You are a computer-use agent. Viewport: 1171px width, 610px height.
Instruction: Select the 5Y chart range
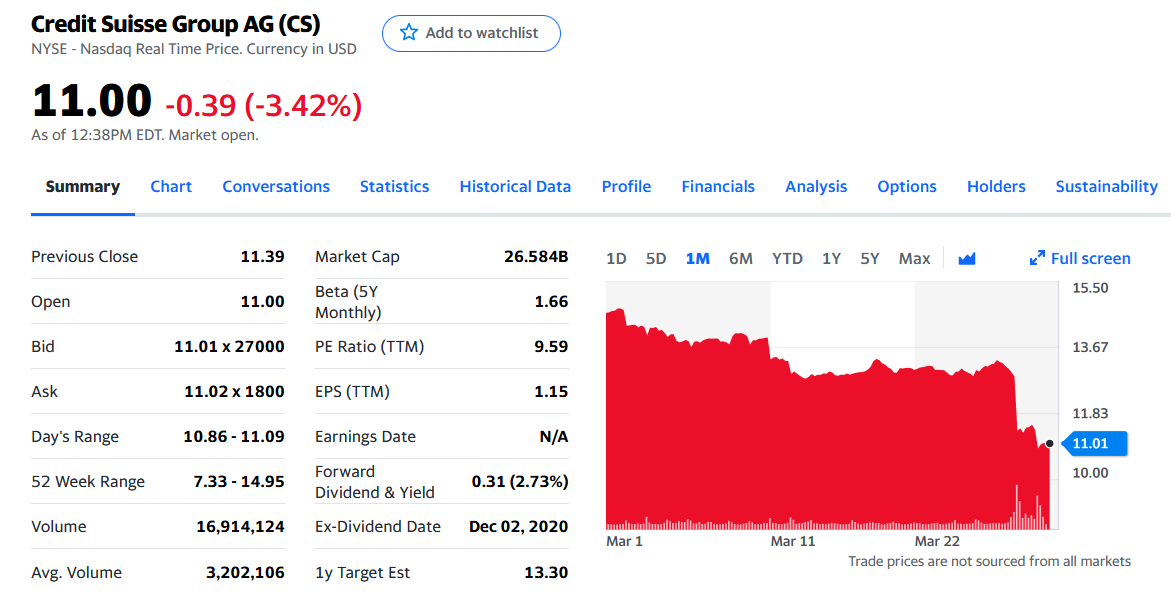pyautogui.click(x=869, y=258)
